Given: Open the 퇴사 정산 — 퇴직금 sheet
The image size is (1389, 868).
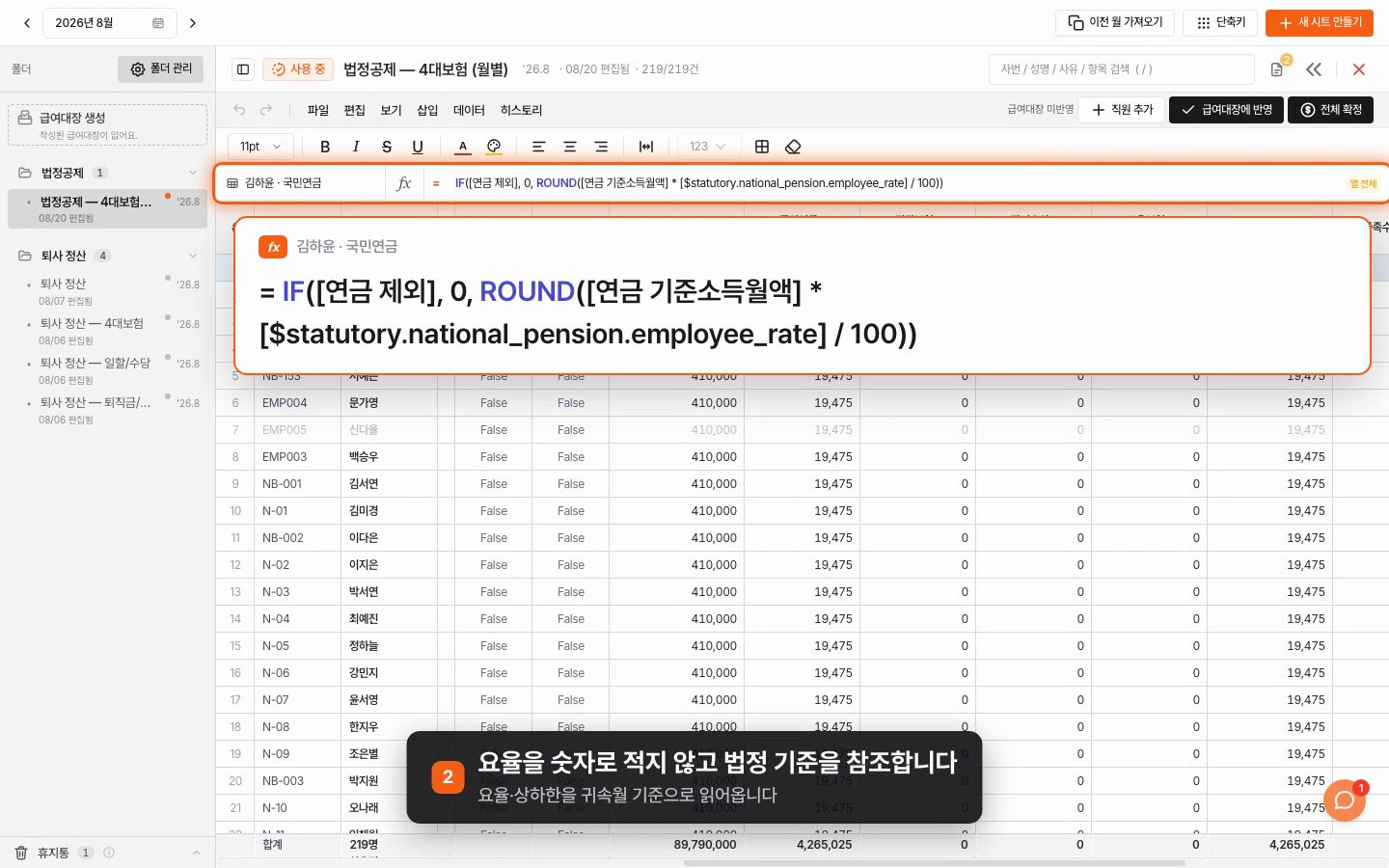Looking at the screenshot, I should click(x=107, y=410).
